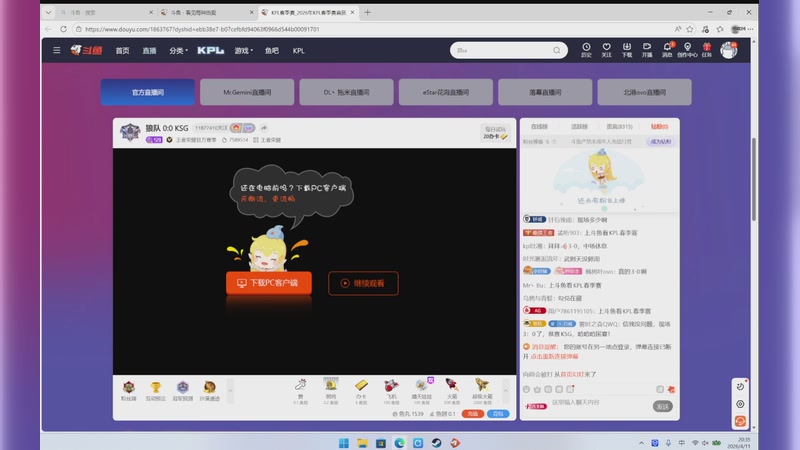Image resolution: width=800 pixels, height=450 pixels.
Task: Open File Explorer from the taskbar
Action: pos(362,443)
